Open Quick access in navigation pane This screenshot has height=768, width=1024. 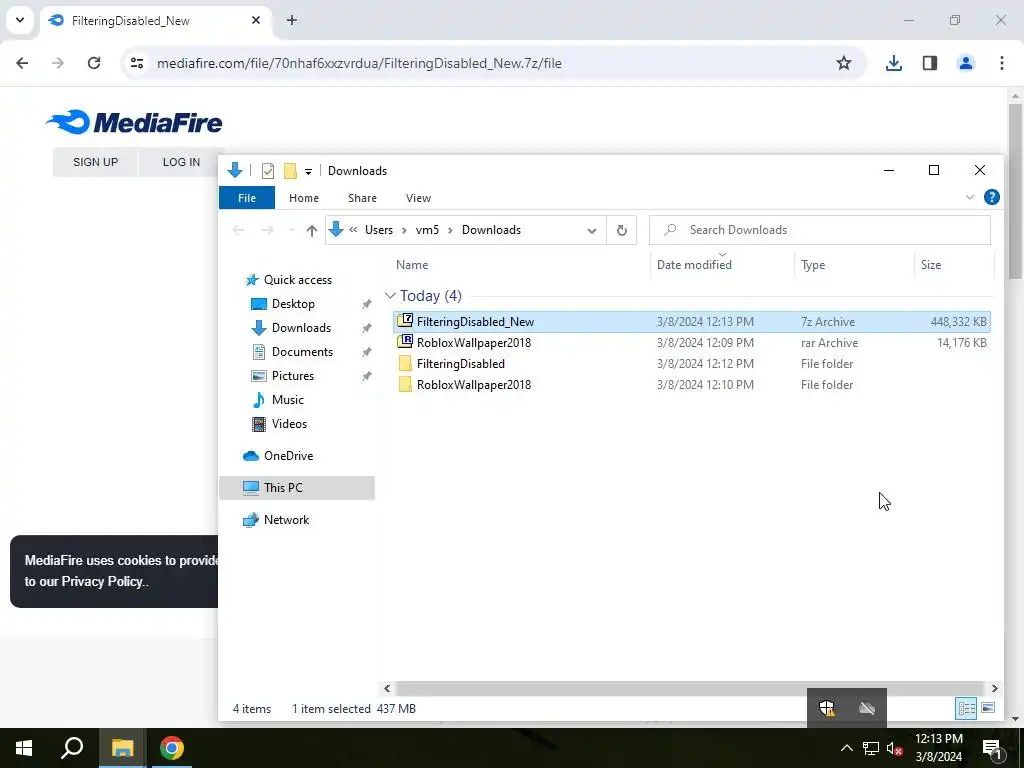point(297,280)
